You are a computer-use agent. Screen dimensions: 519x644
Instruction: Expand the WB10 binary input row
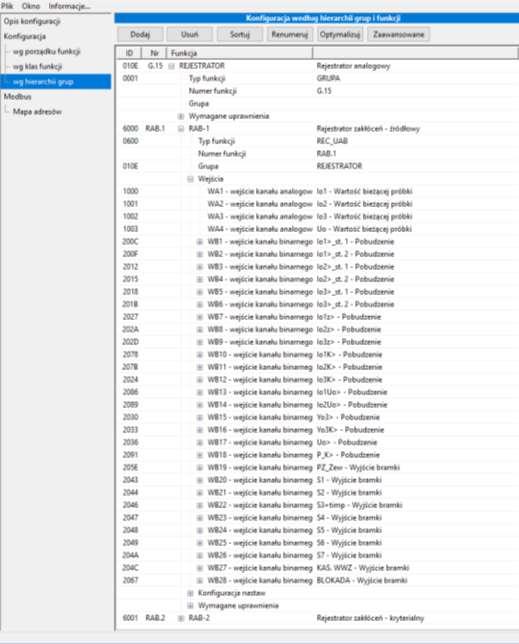coord(200,355)
